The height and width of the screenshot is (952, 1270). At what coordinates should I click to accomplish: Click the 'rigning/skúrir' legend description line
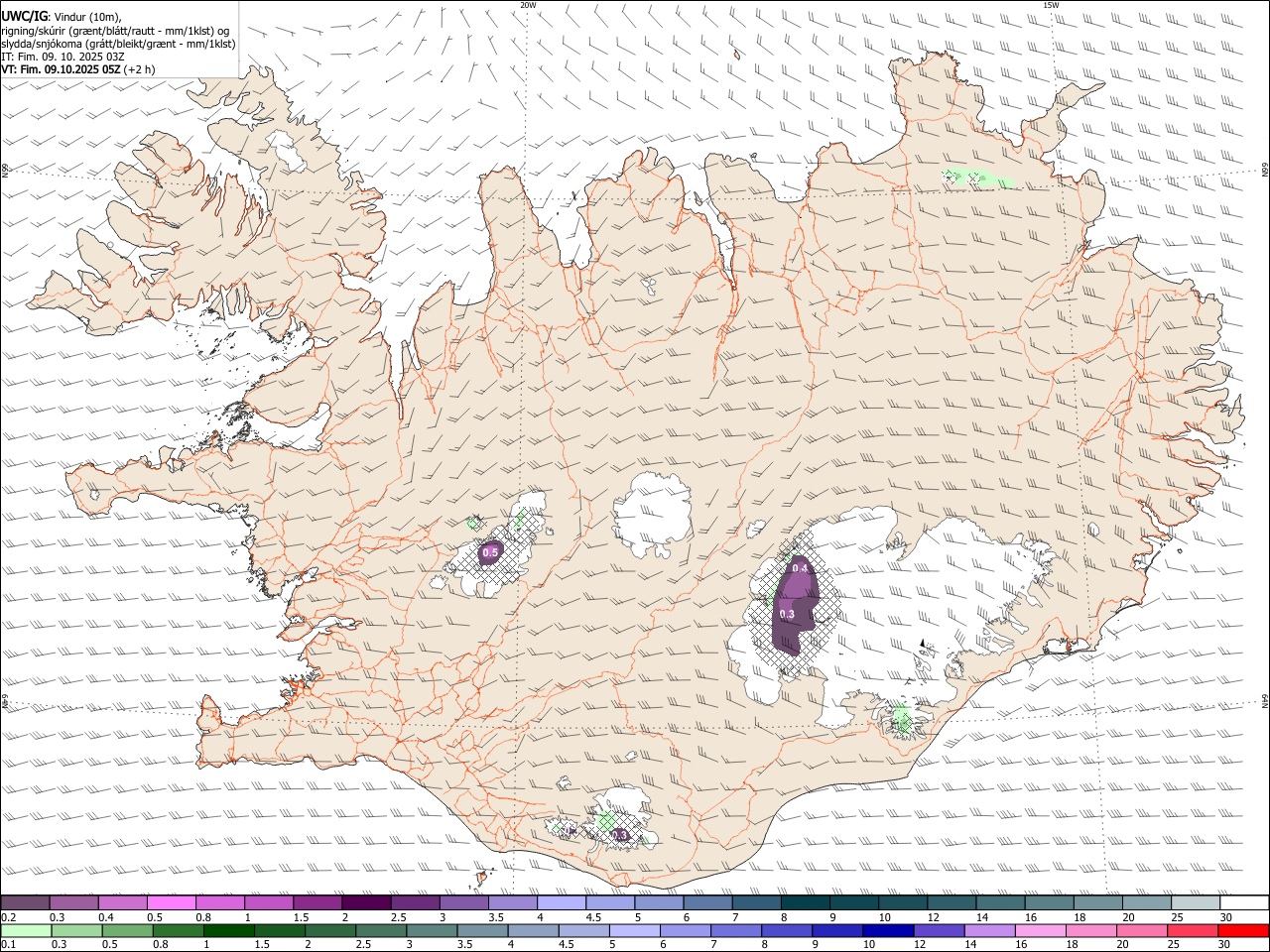[x=115, y=31]
